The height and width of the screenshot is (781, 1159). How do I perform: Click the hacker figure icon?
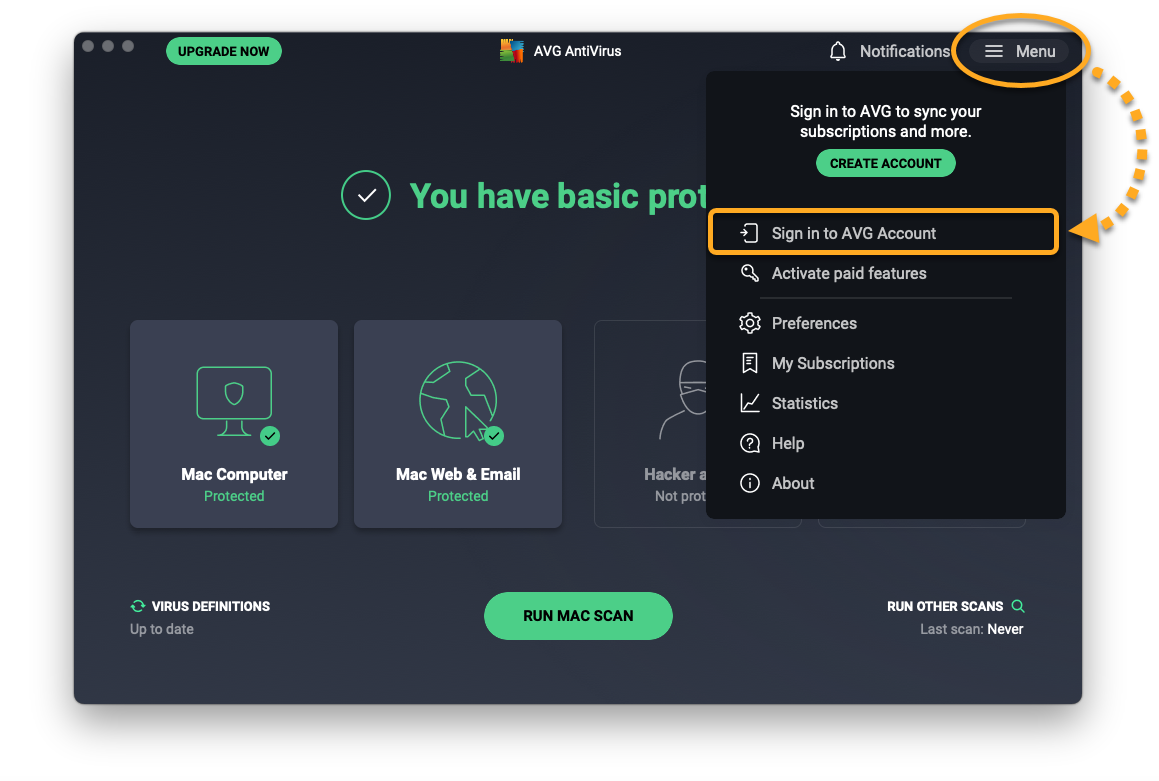tap(684, 399)
